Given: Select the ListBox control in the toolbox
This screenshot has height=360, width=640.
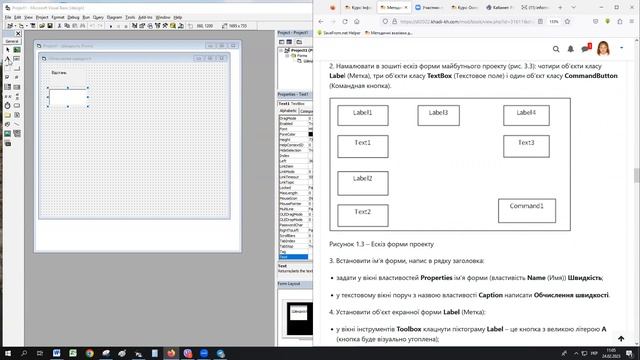Looking at the screenshot, I should click(17, 87).
